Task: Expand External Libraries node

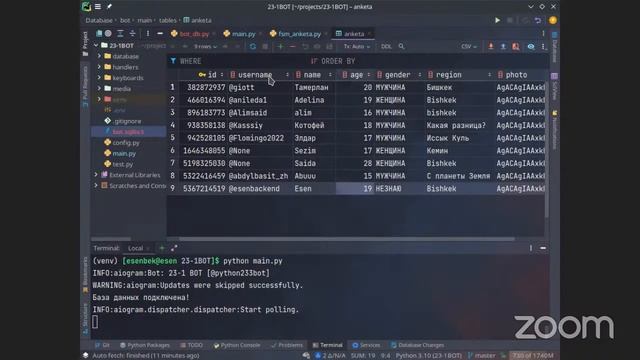Action: coord(96,175)
